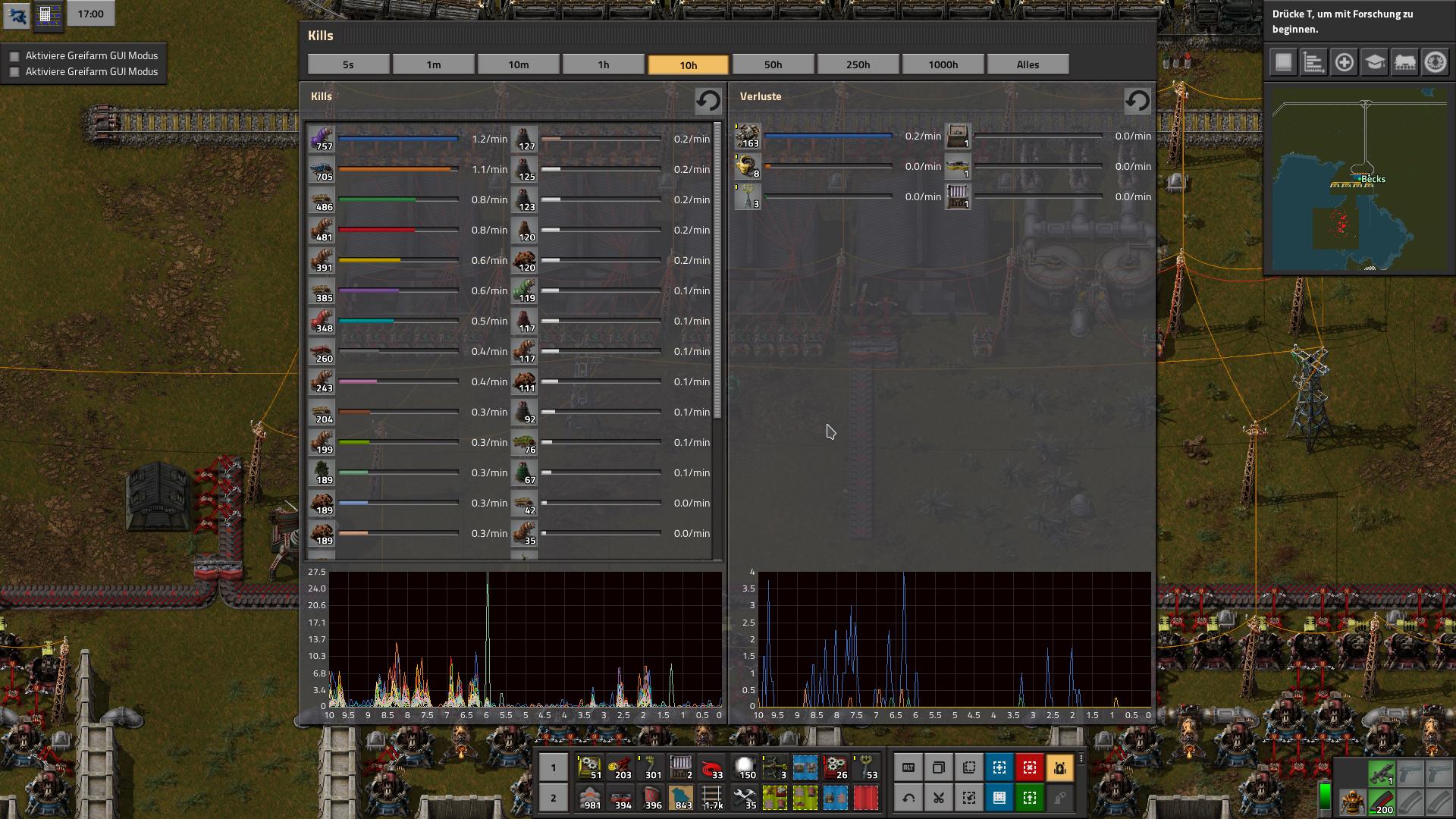Open the shortcut bar options dots
This screenshot has width=1456, height=819.
tap(1081, 758)
